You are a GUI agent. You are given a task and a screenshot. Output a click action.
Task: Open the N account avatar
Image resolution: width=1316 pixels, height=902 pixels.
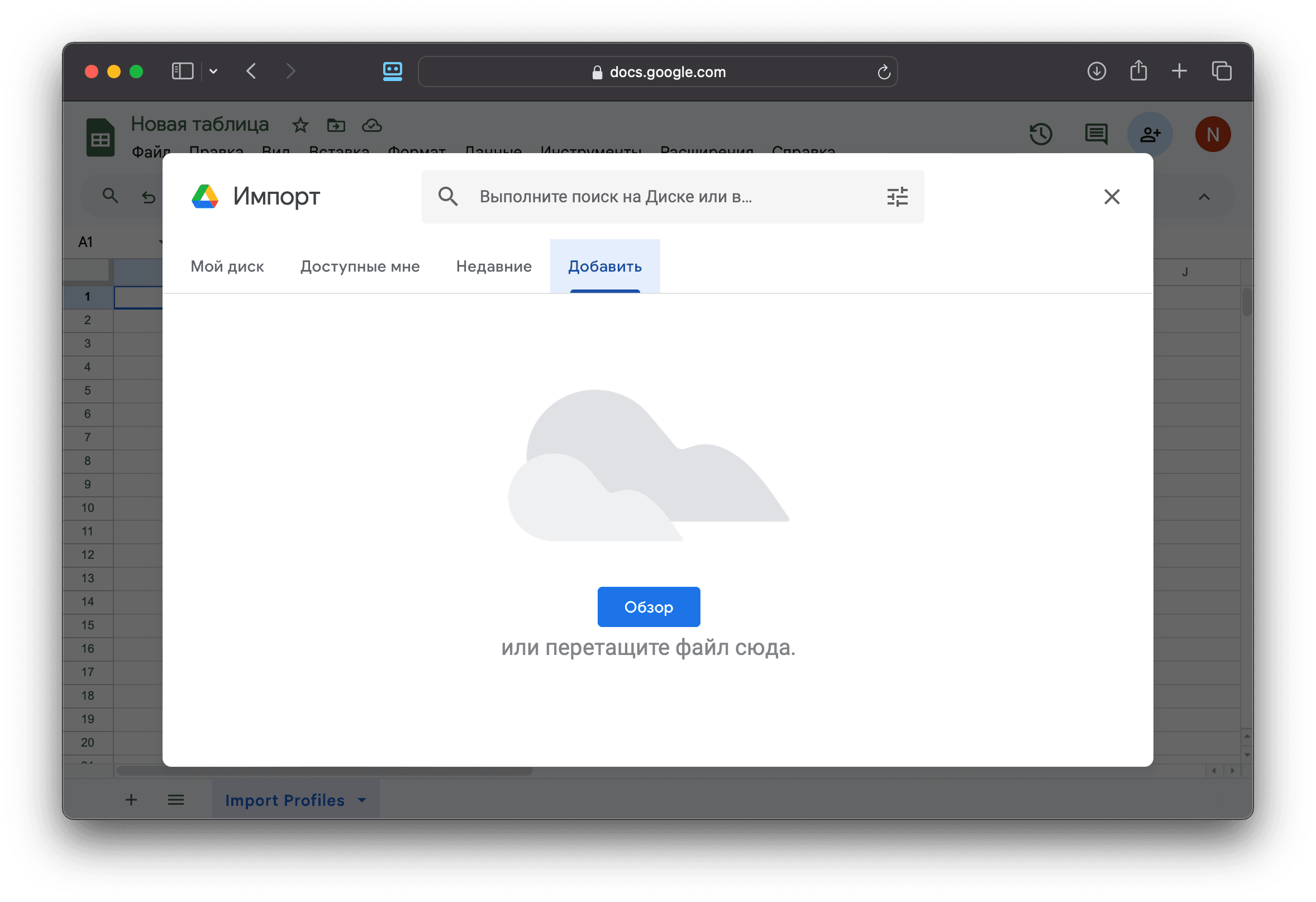click(x=1212, y=134)
